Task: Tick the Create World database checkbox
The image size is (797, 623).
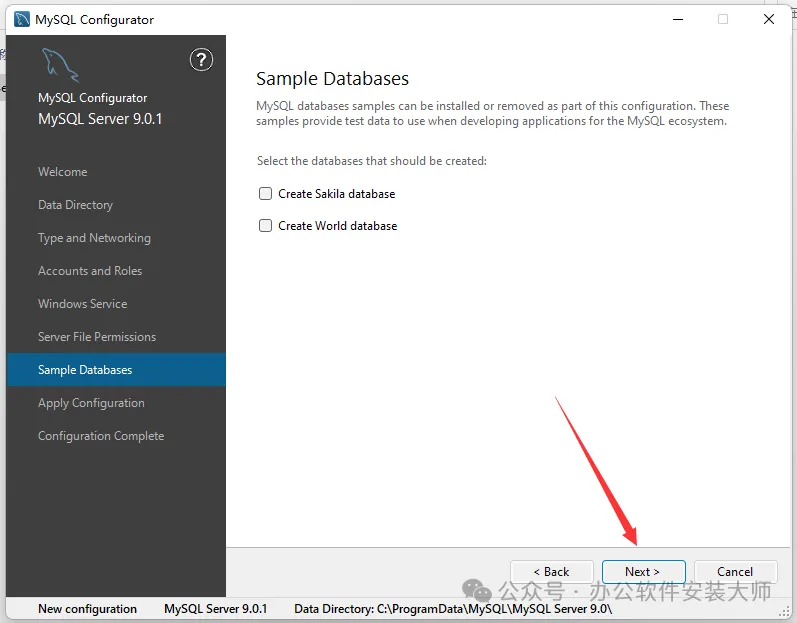Action: click(x=265, y=226)
